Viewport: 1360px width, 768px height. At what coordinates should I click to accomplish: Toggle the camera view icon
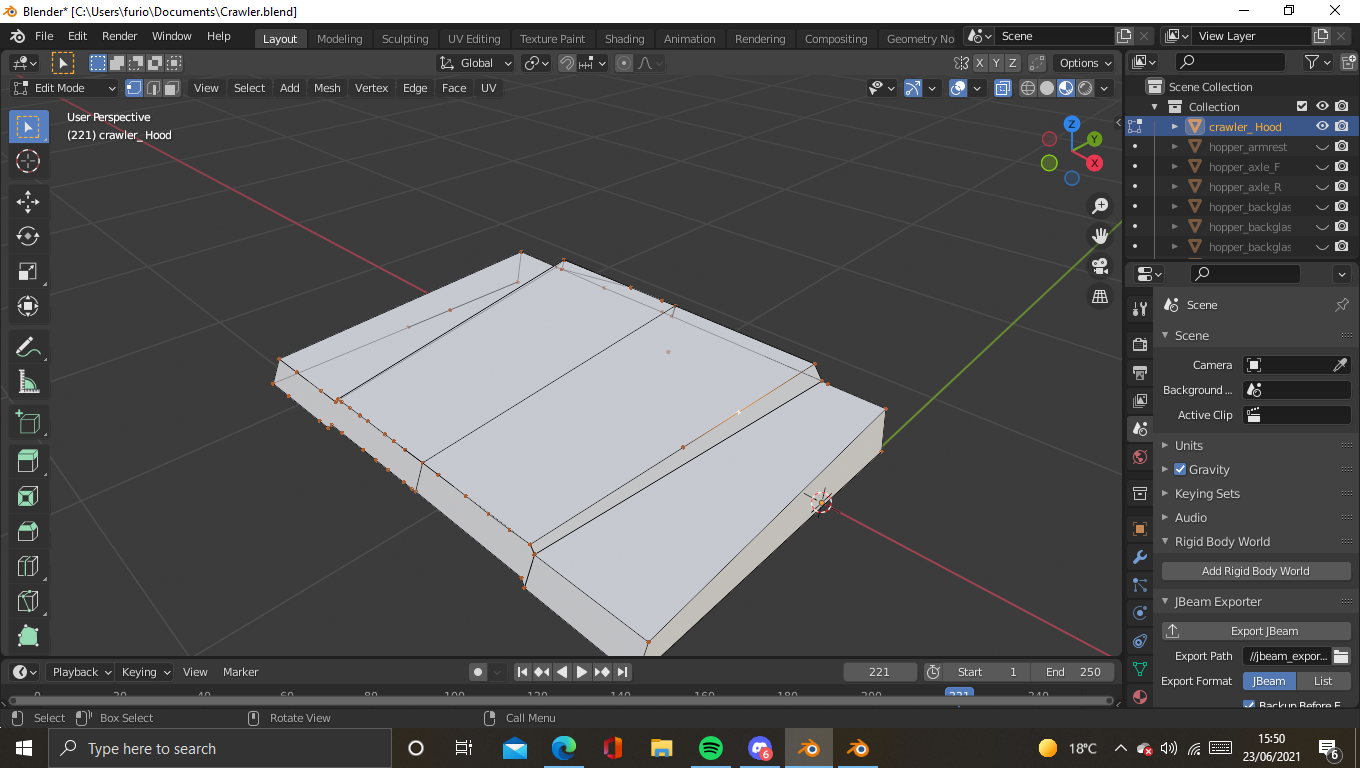coord(1100,266)
